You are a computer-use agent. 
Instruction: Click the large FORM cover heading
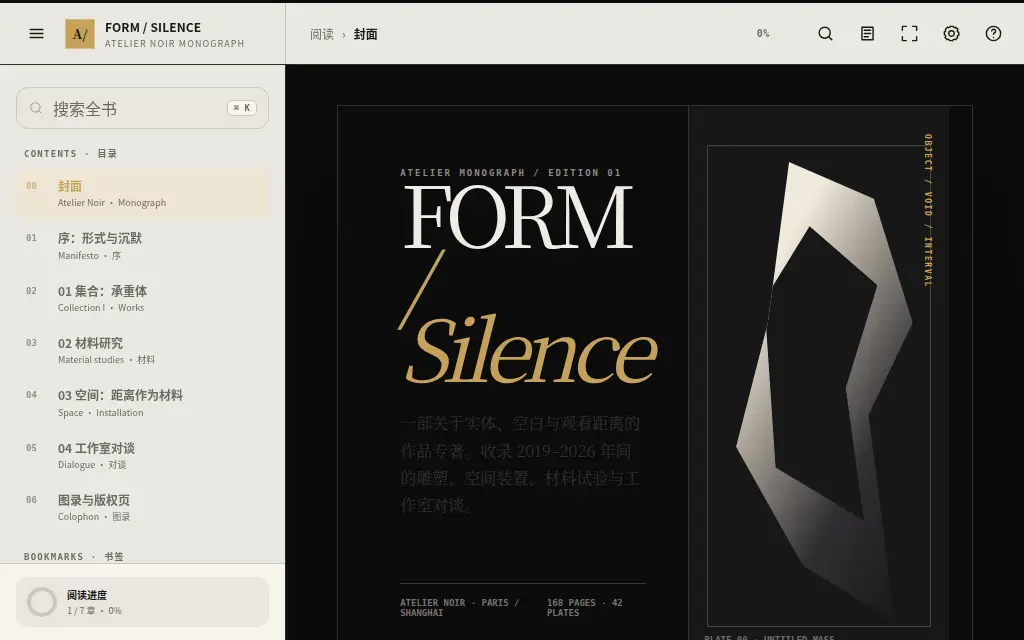[519, 217]
